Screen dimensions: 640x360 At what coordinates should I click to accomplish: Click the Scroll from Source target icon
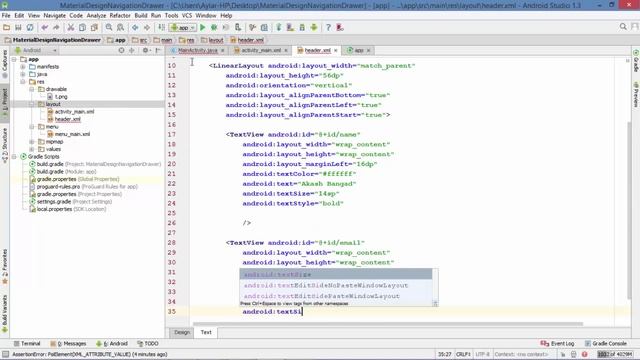pos(121,50)
